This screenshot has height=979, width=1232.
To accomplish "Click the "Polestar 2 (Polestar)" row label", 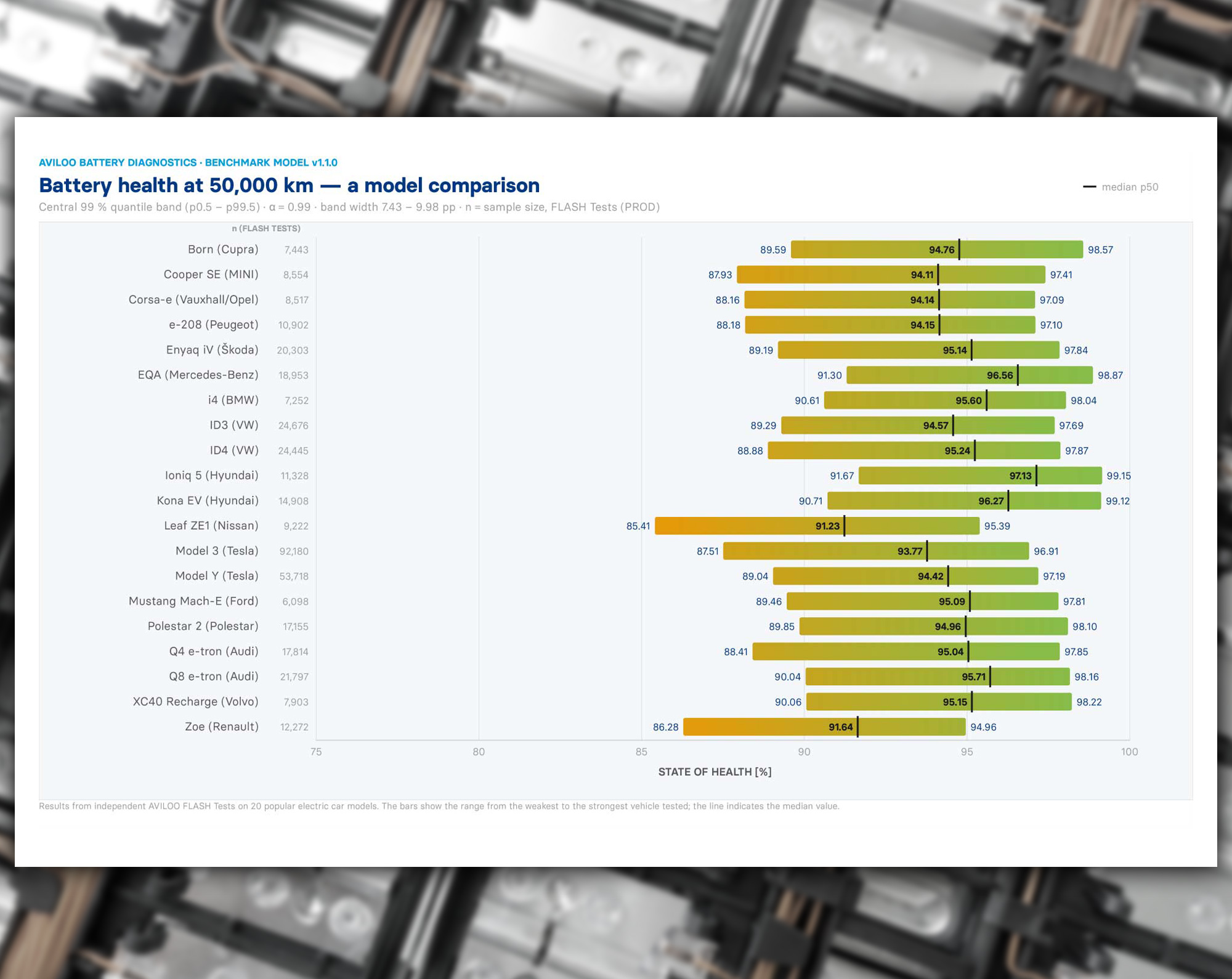I will click(203, 626).
